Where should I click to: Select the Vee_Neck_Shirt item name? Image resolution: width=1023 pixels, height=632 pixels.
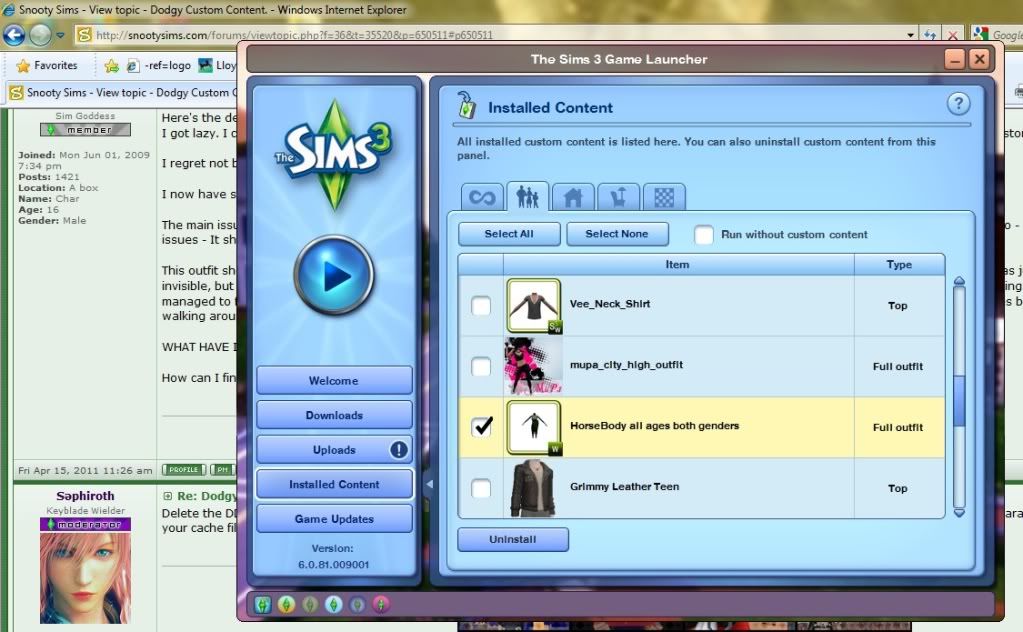point(609,304)
